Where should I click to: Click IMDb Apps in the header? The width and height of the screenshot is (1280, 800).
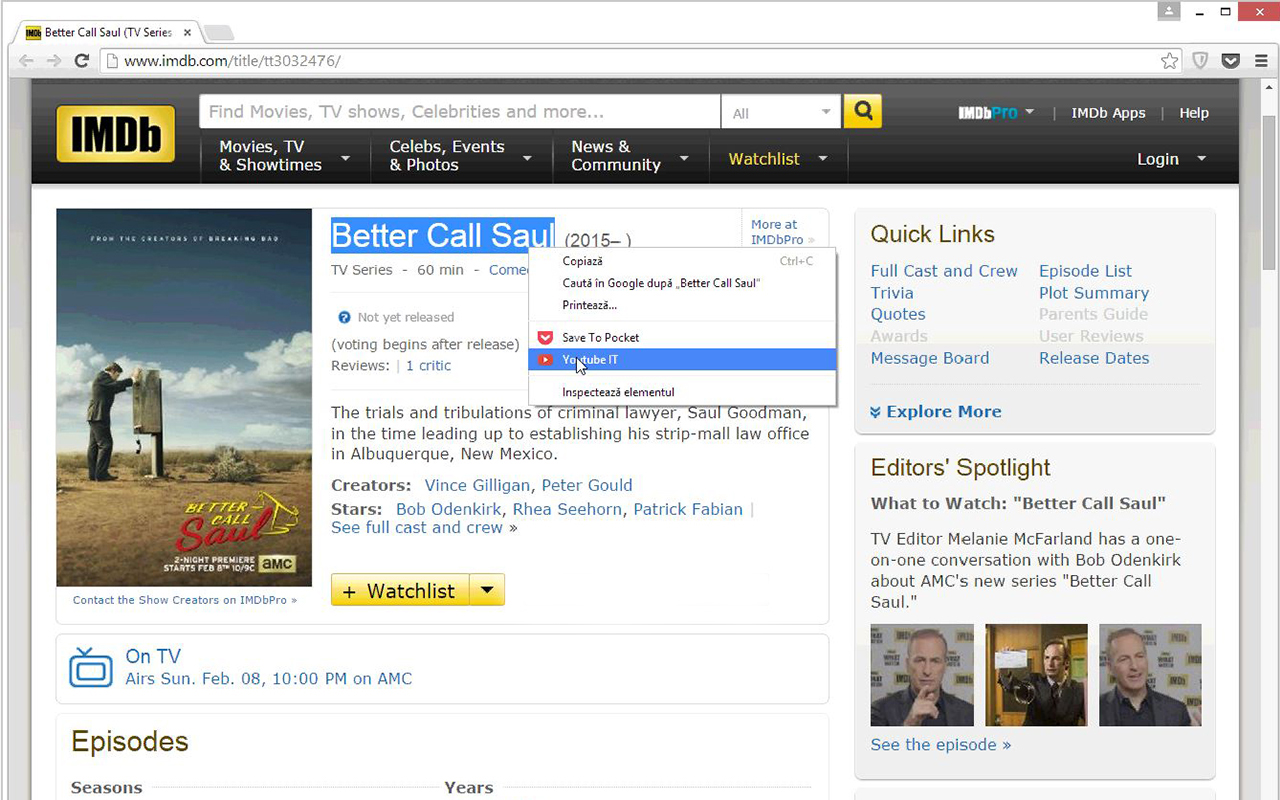coord(1108,113)
